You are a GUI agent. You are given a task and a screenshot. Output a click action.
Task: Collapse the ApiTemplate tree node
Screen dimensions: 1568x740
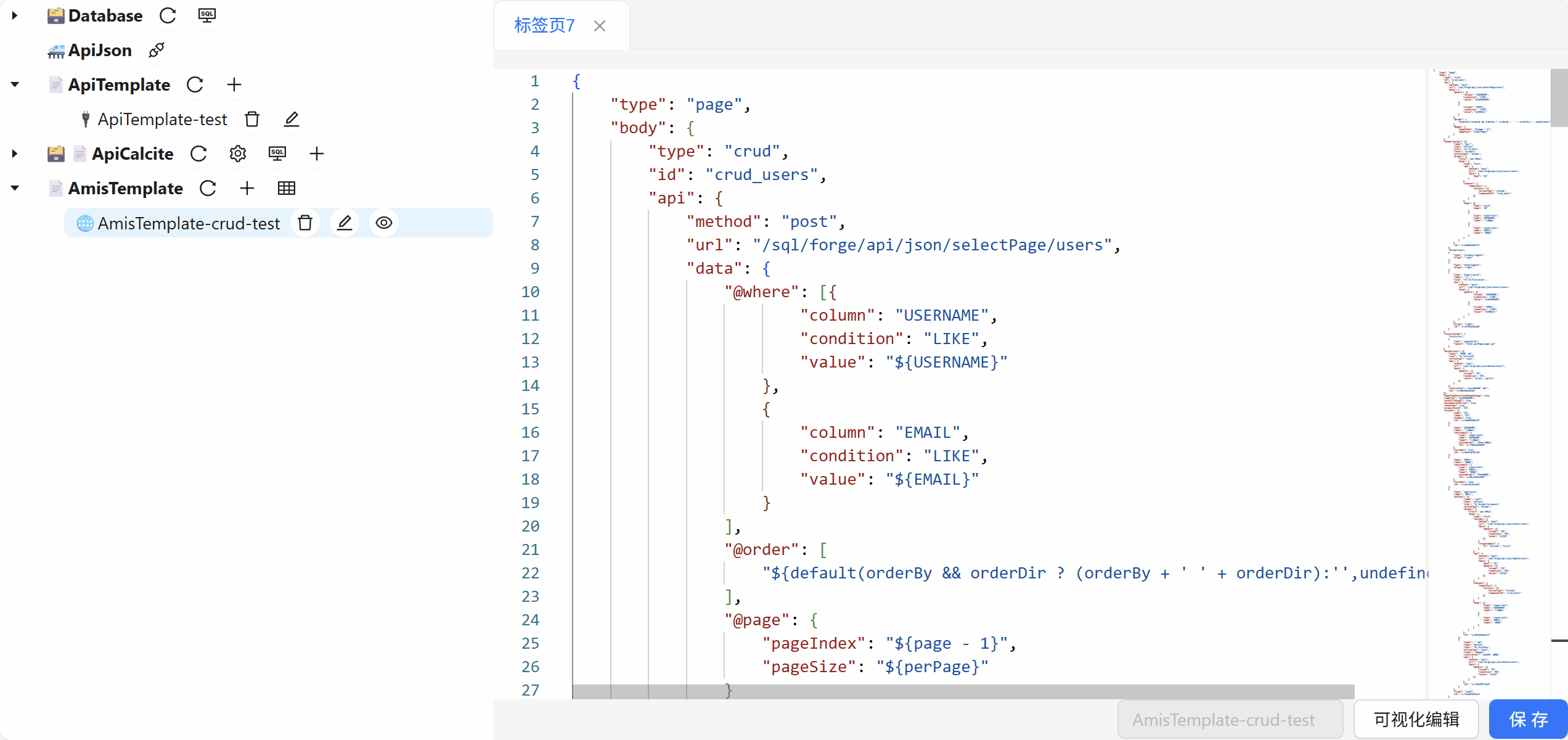[15, 84]
